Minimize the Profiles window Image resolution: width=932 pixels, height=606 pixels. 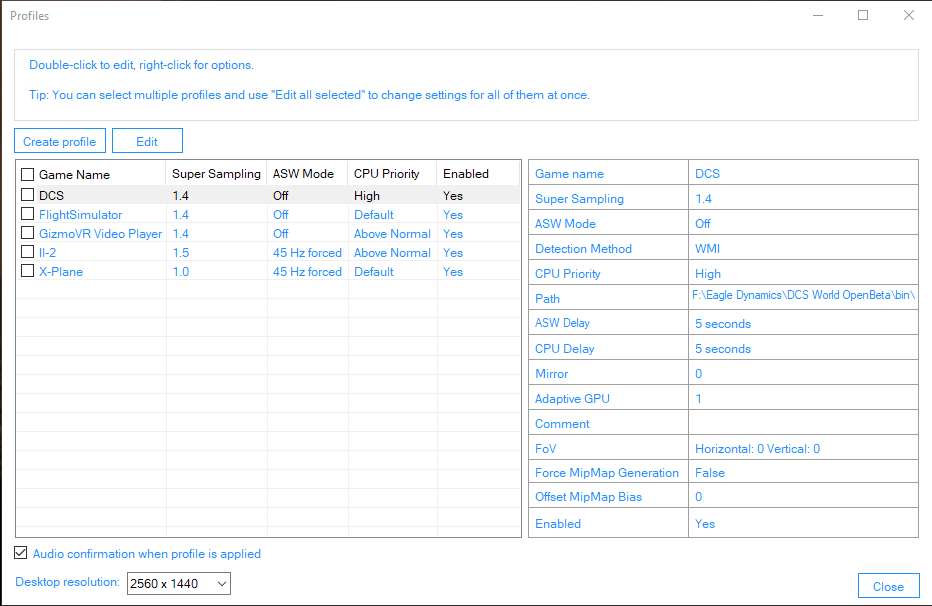(818, 15)
